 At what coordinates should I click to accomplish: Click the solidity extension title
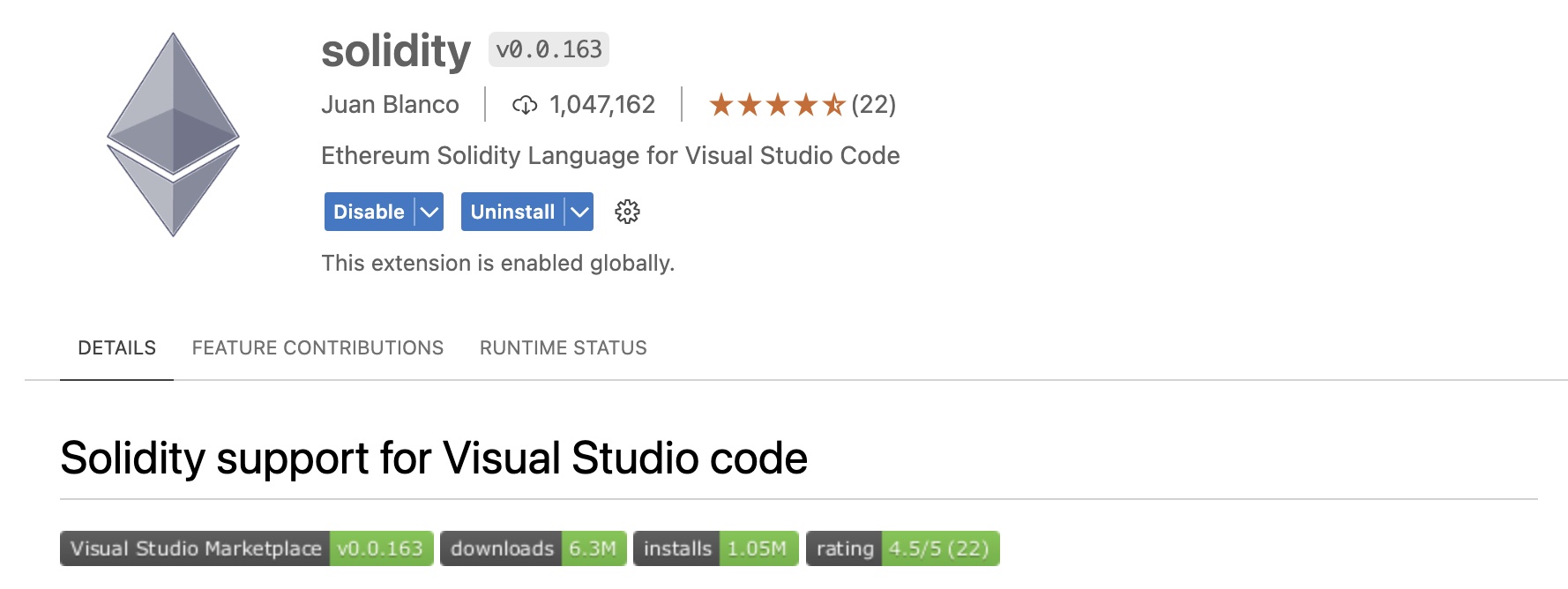pyautogui.click(x=396, y=50)
